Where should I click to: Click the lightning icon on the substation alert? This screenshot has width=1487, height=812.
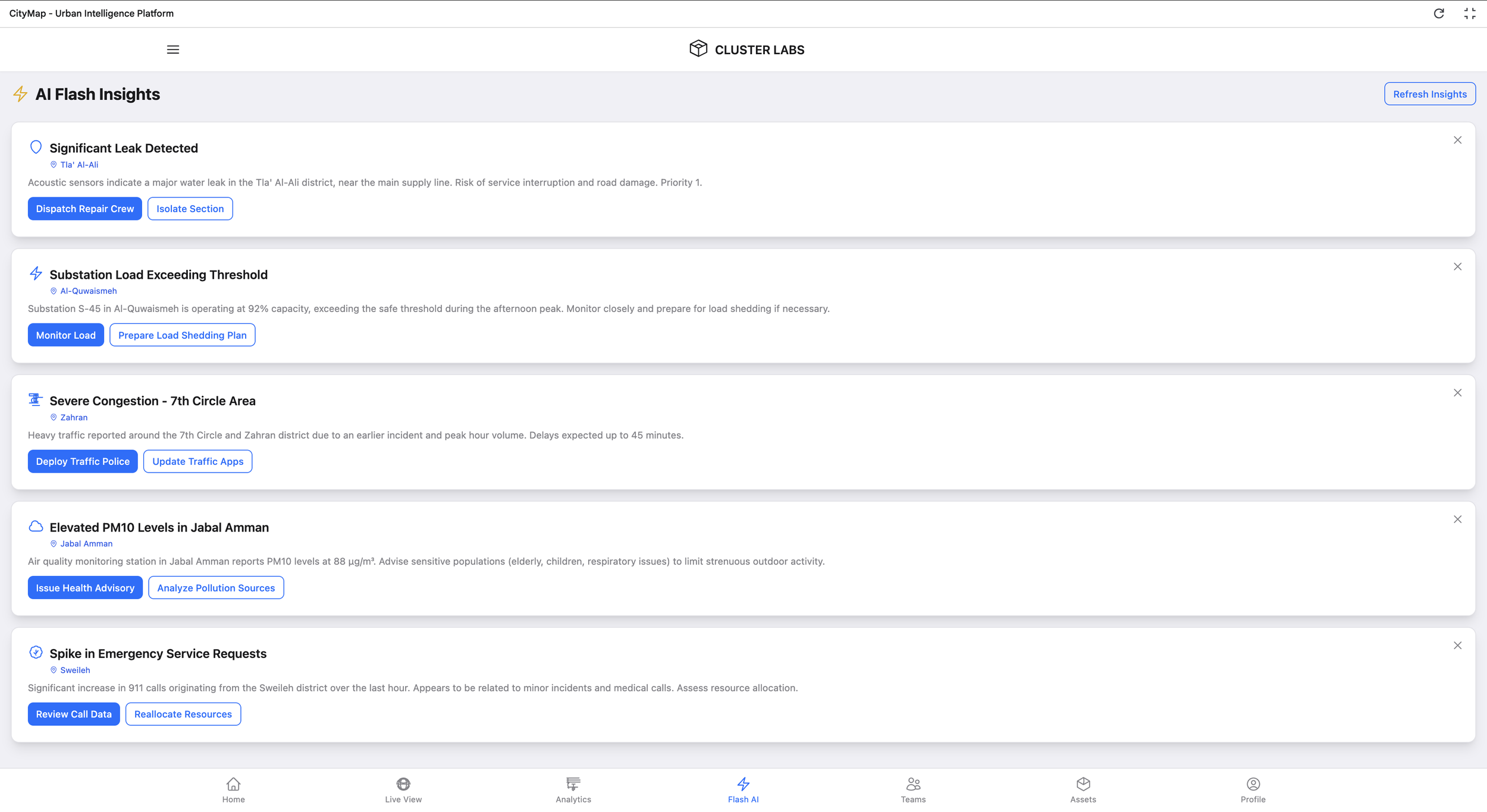pos(36,273)
